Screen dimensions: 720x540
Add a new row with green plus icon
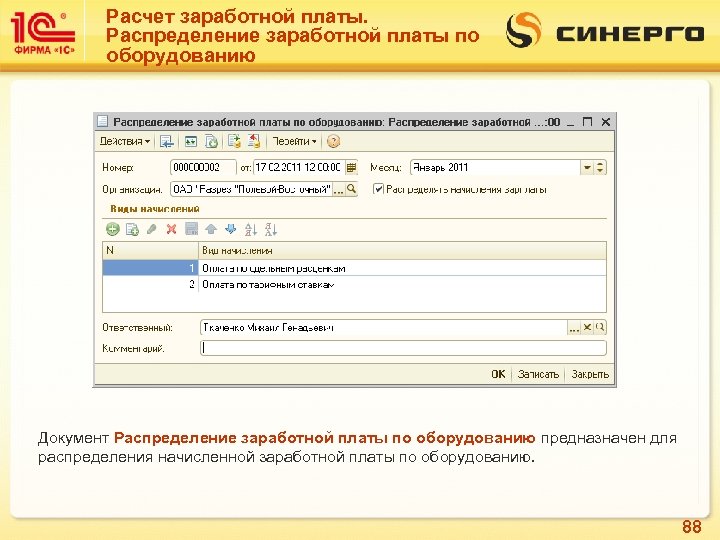click(112, 229)
